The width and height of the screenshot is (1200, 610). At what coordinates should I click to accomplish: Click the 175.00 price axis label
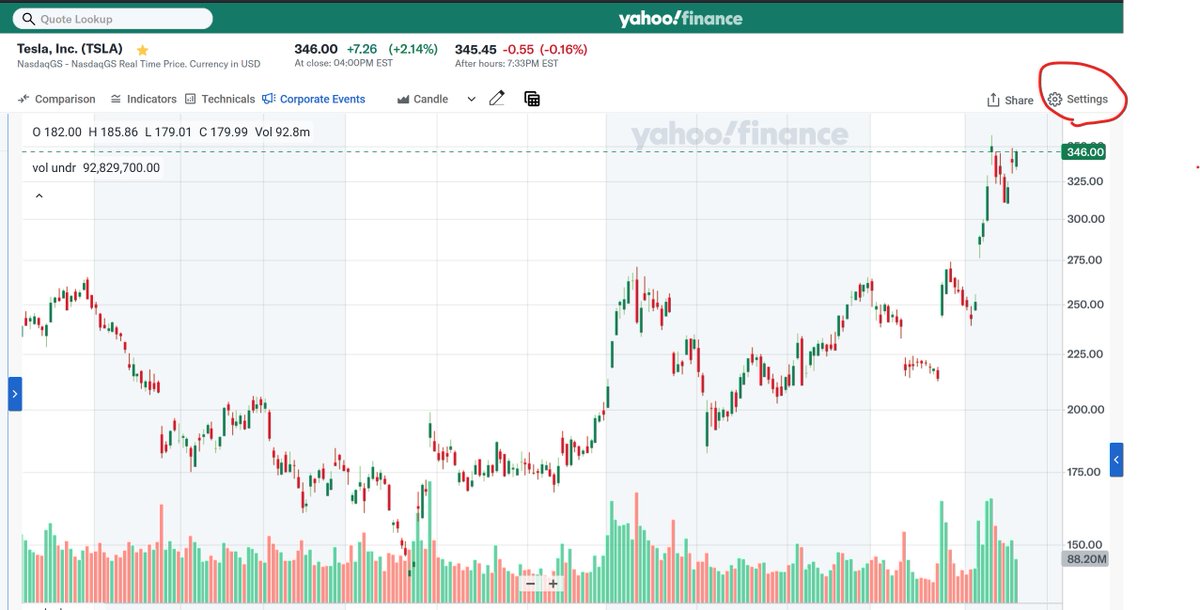(1085, 472)
